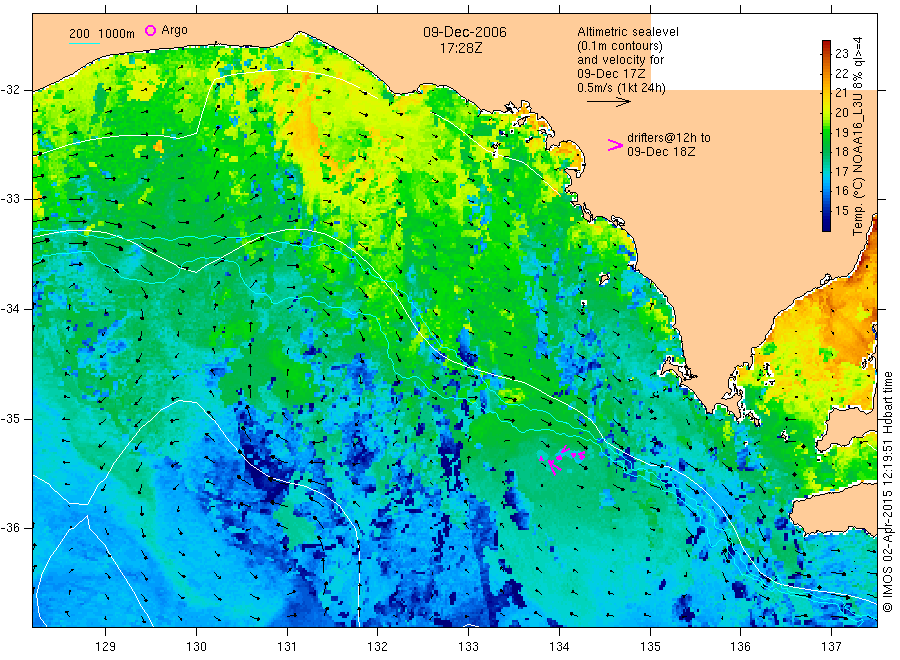
Task: Click the '0.5m/s (1kt 24h)' caption
Action: tap(622, 88)
